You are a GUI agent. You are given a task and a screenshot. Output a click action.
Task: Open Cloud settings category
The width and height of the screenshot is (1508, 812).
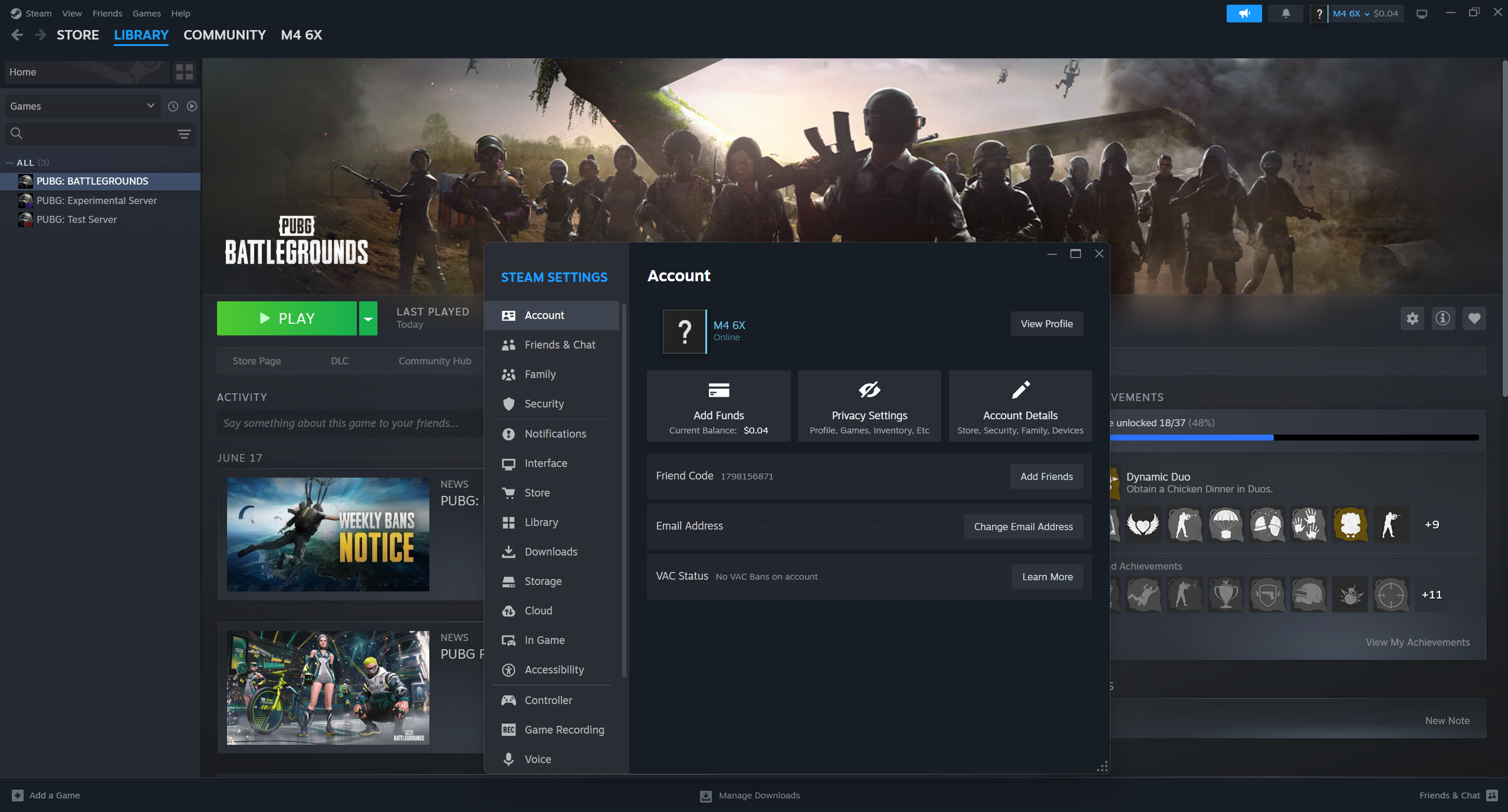pyautogui.click(x=551, y=611)
